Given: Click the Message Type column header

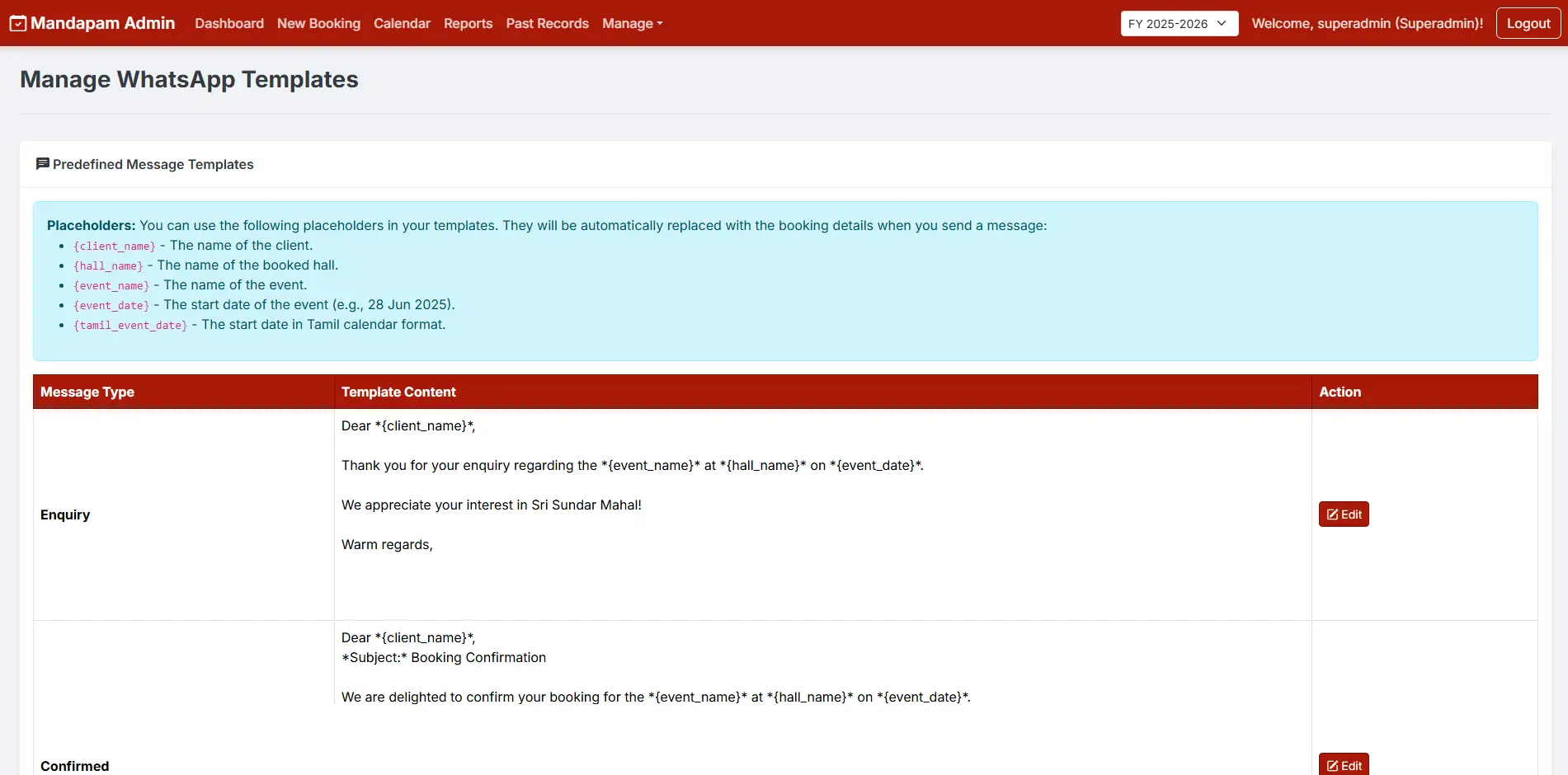Looking at the screenshot, I should tap(183, 392).
